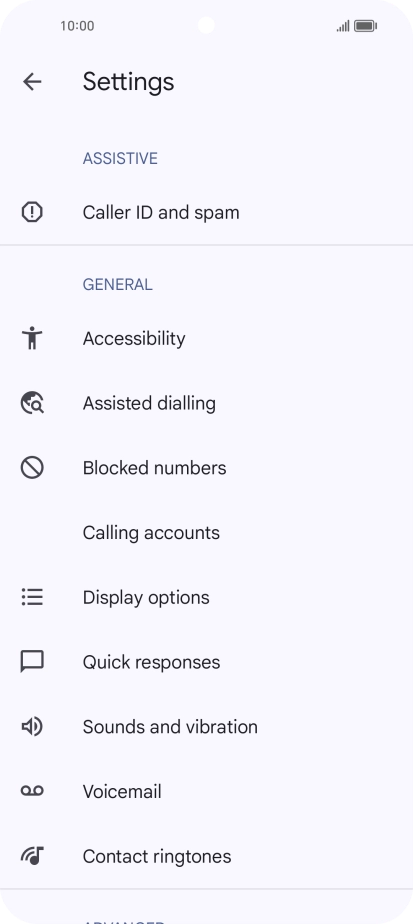Open Contact ringtones

pos(206,856)
